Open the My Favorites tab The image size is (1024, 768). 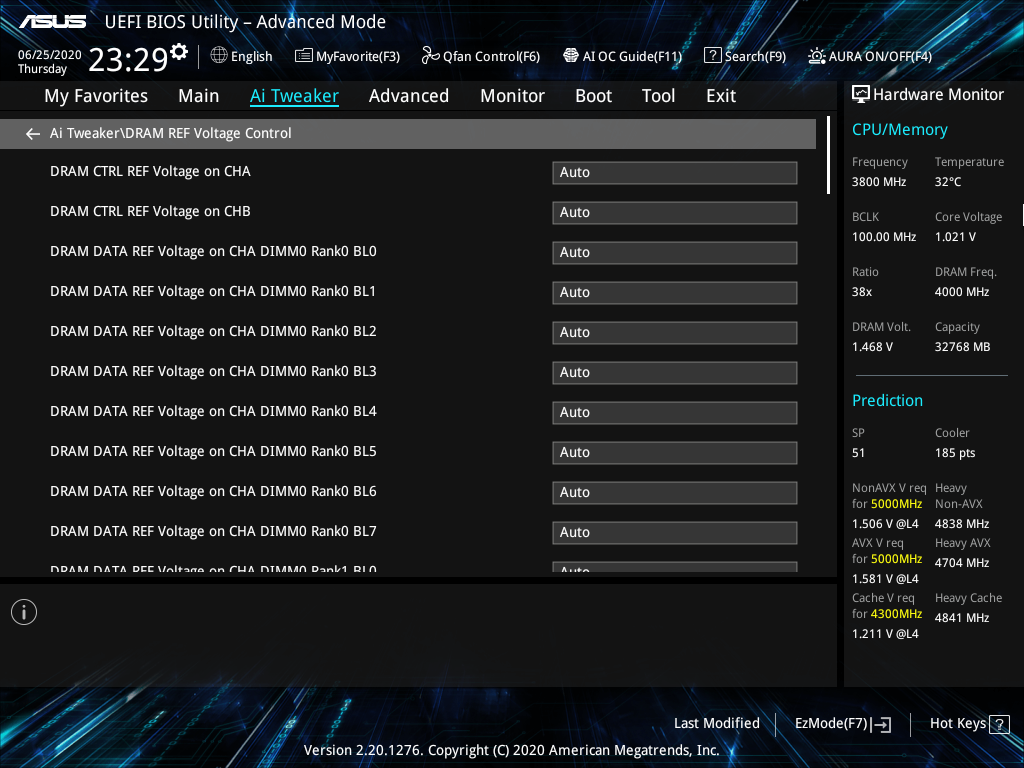tap(96, 96)
